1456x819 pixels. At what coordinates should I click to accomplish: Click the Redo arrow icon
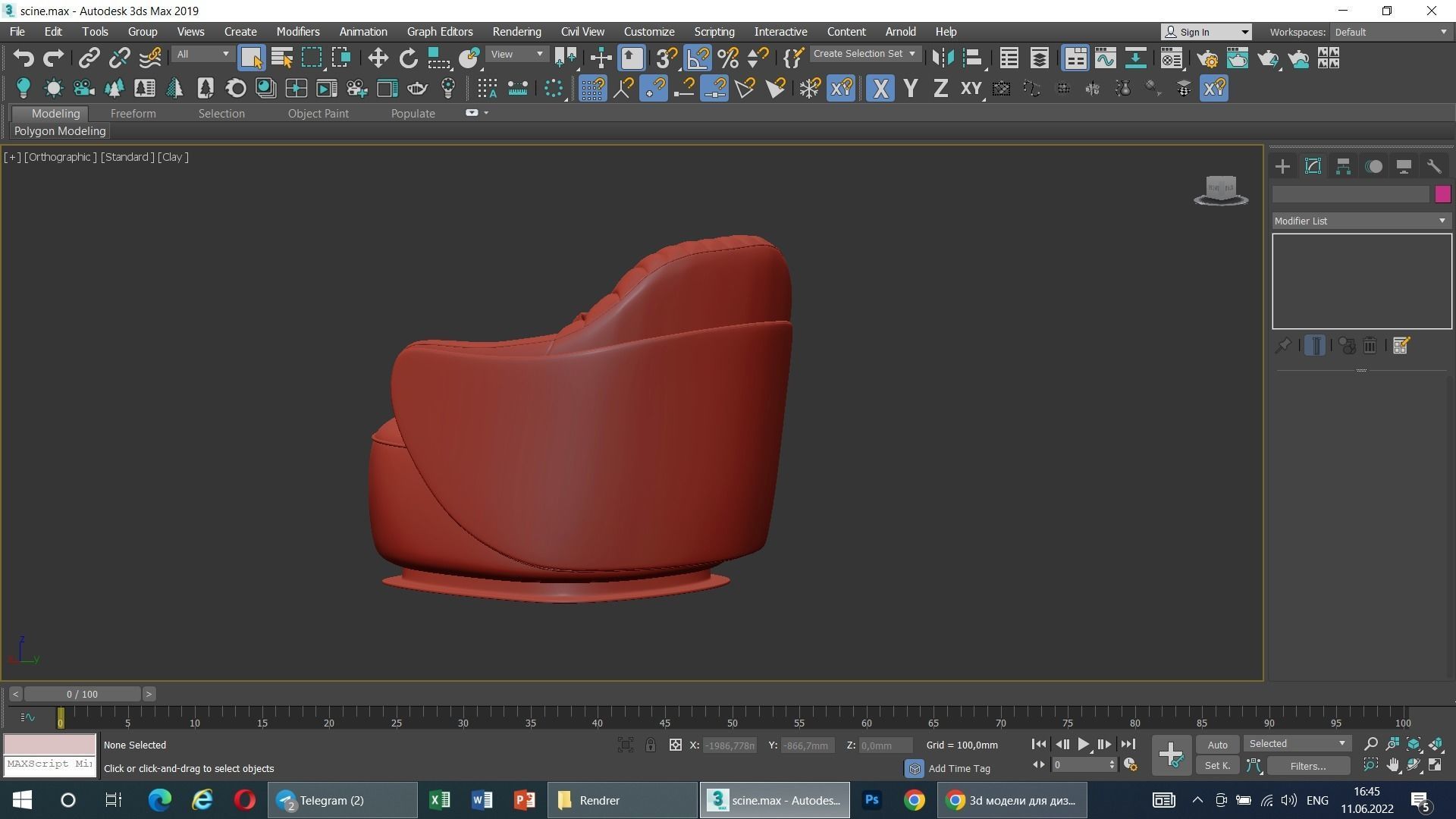pos(53,58)
